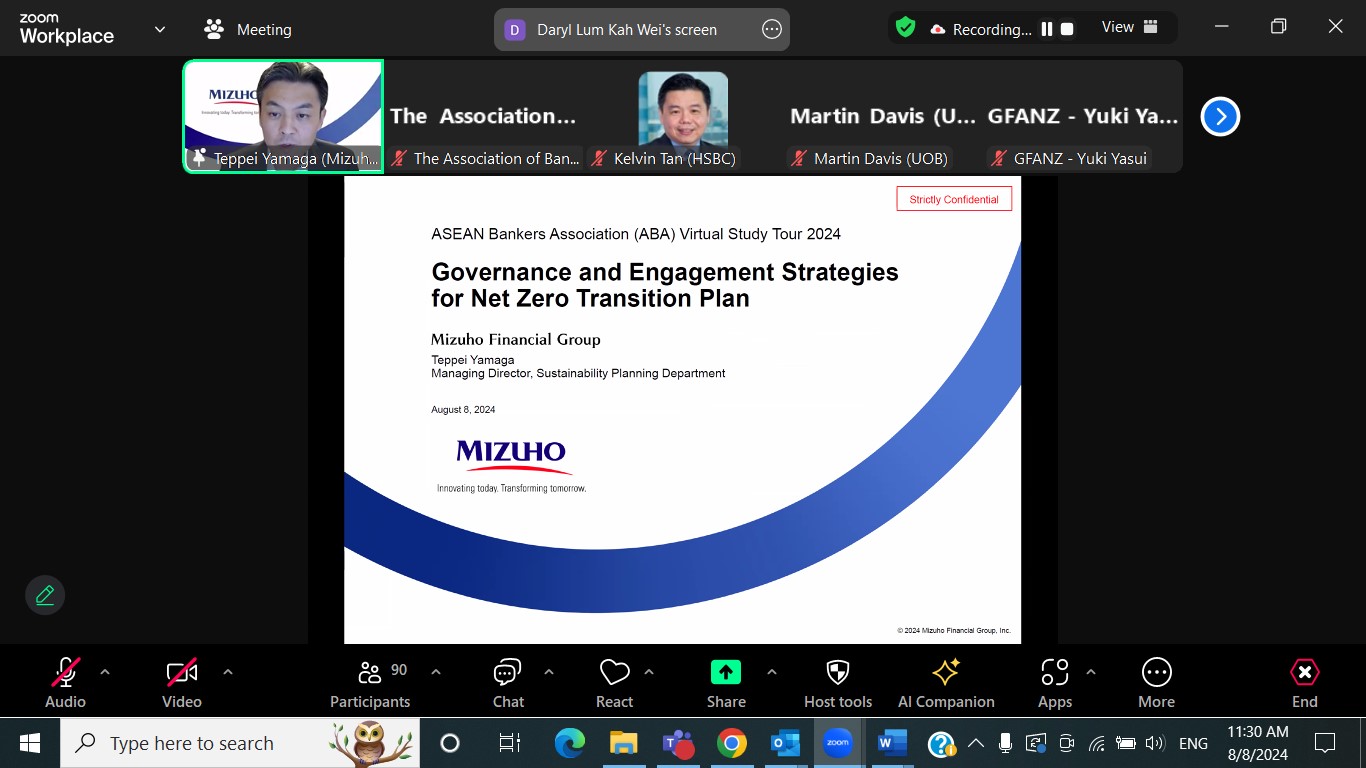1366x768 pixels.
Task: Open the More options menu
Action: click(1156, 682)
